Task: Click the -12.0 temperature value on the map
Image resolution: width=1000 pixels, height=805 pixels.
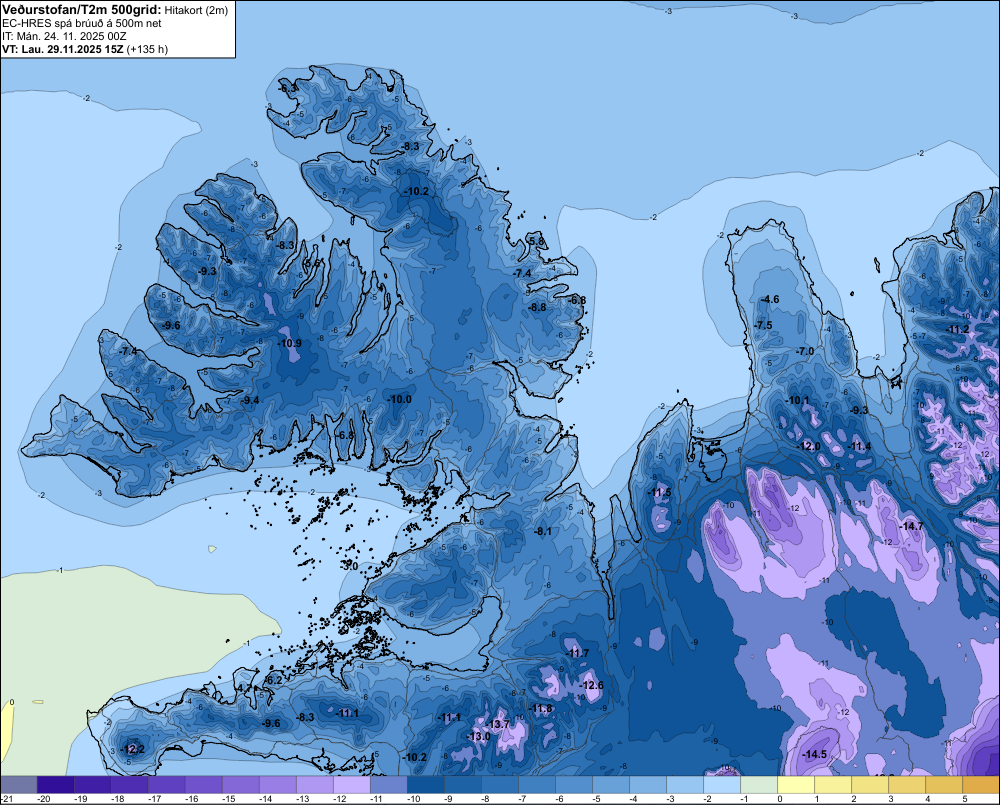Action: point(809,447)
